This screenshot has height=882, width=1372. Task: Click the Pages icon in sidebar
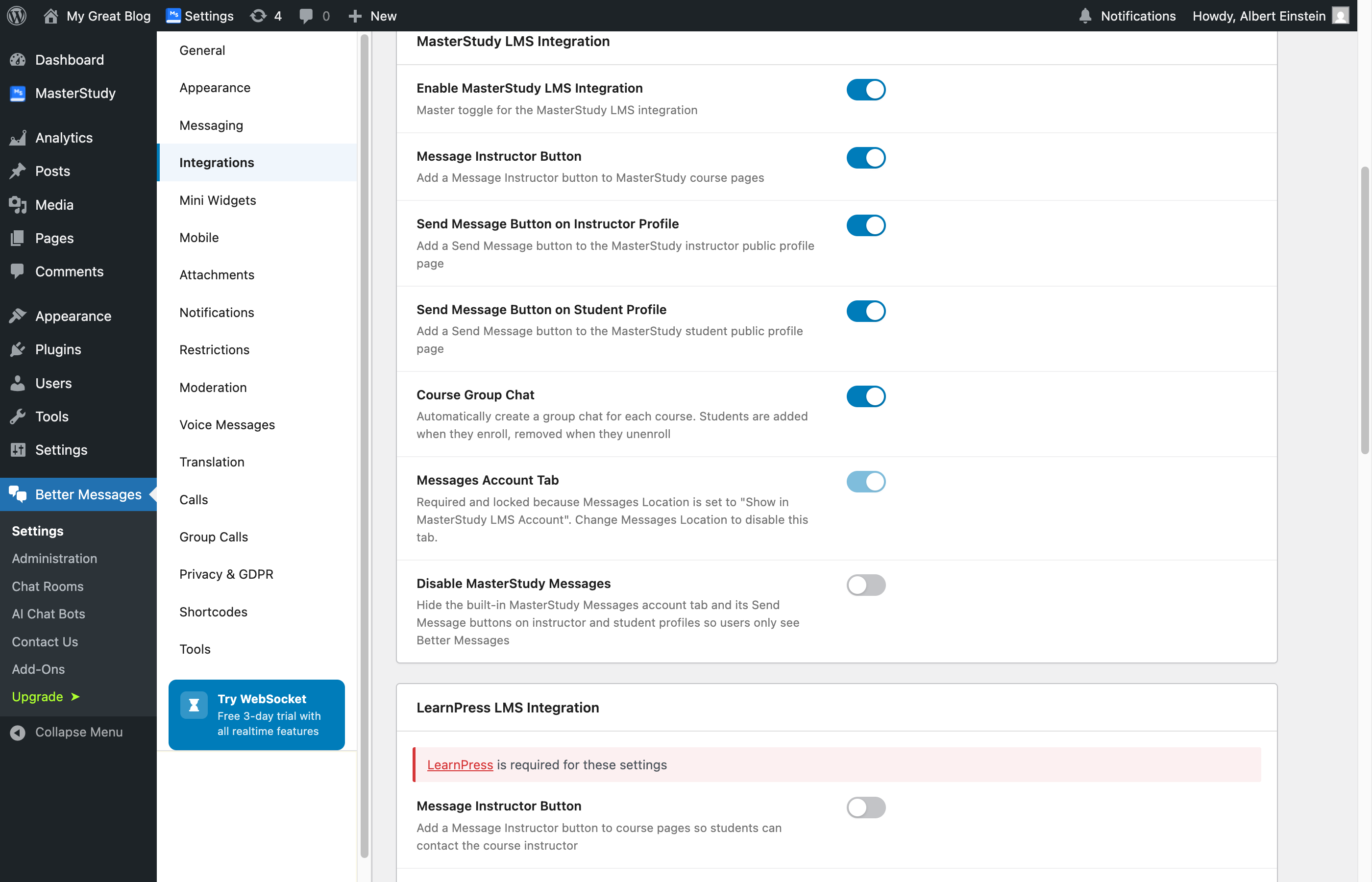pyautogui.click(x=18, y=238)
